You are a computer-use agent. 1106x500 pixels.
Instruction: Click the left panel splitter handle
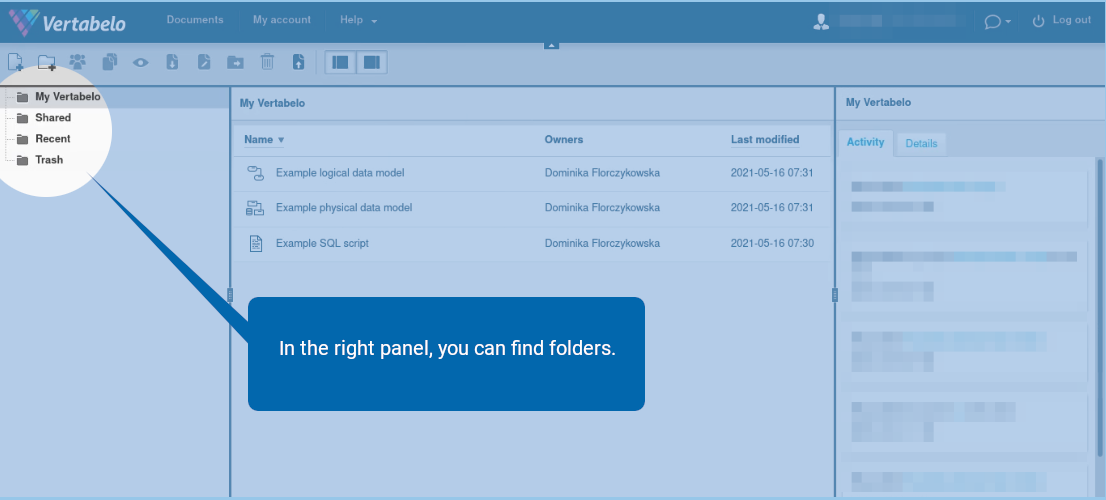(x=230, y=295)
